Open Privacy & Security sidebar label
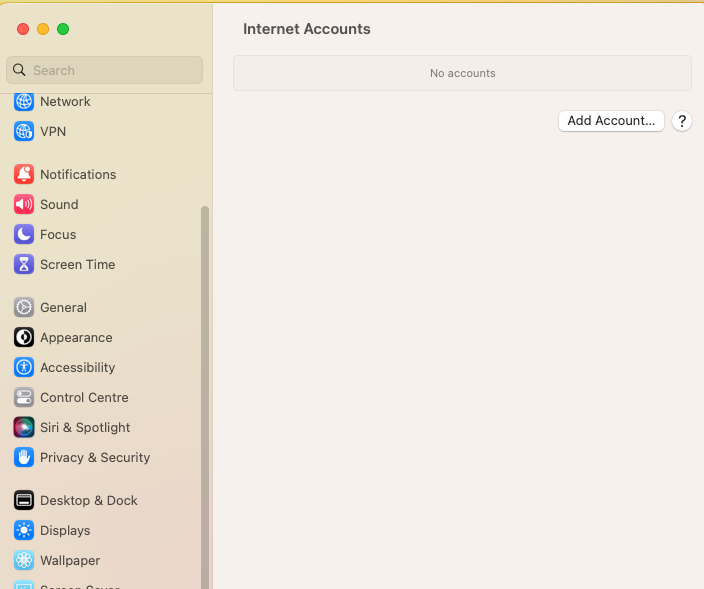704x589 pixels. [x=95, y=457]
